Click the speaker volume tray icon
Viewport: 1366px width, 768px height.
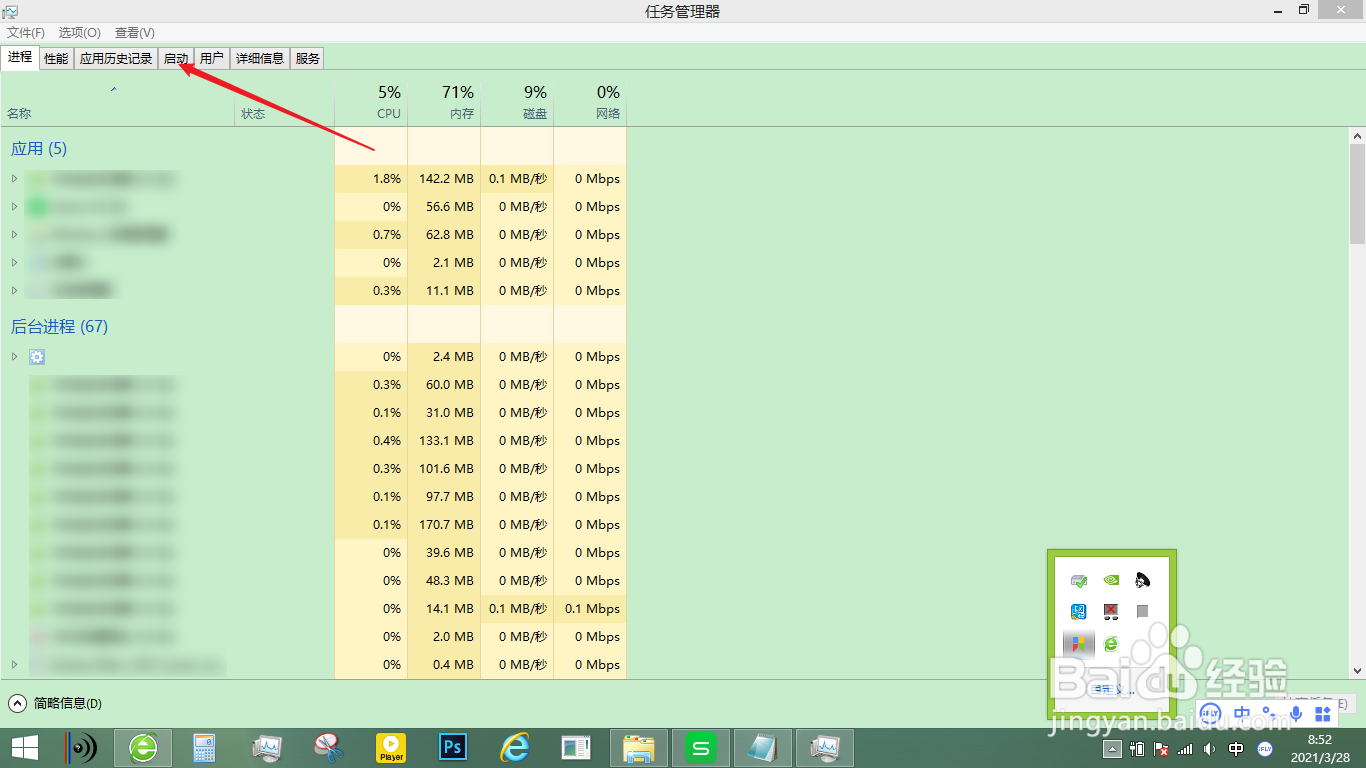coord(1210,749)
